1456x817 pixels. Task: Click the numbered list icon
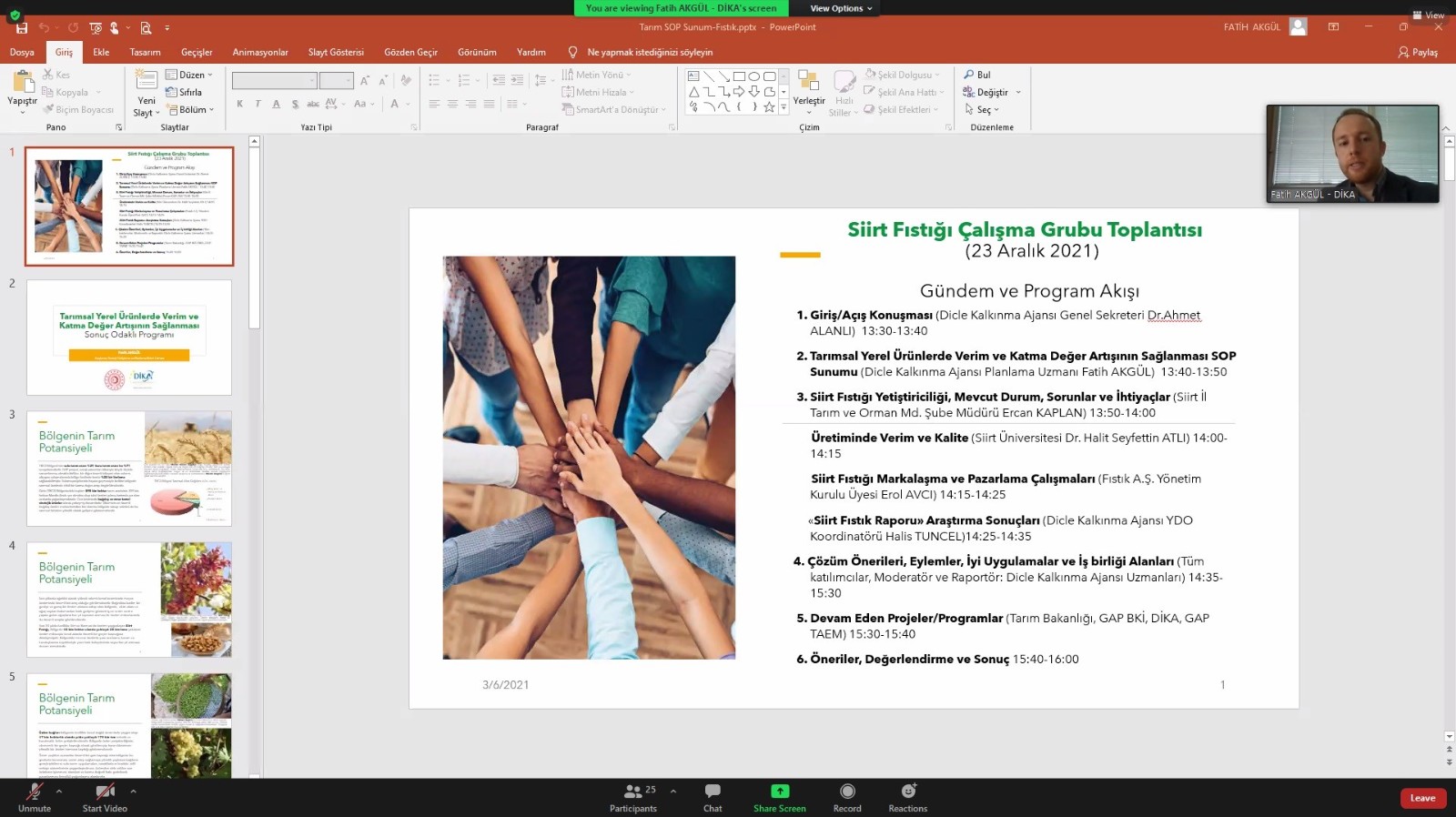coord(464,80)
